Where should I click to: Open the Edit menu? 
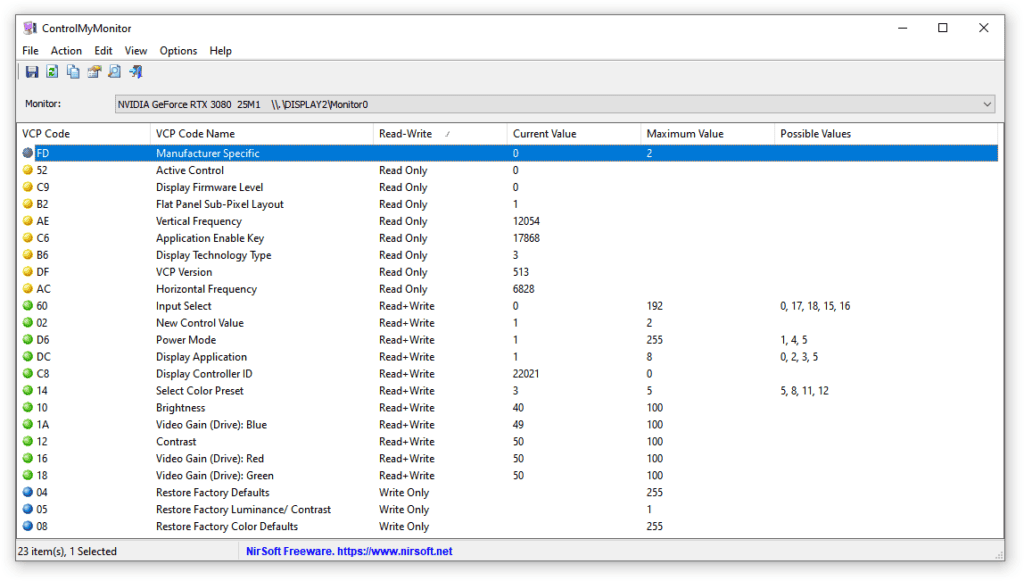pyautogui.click(x=103, y=51)
